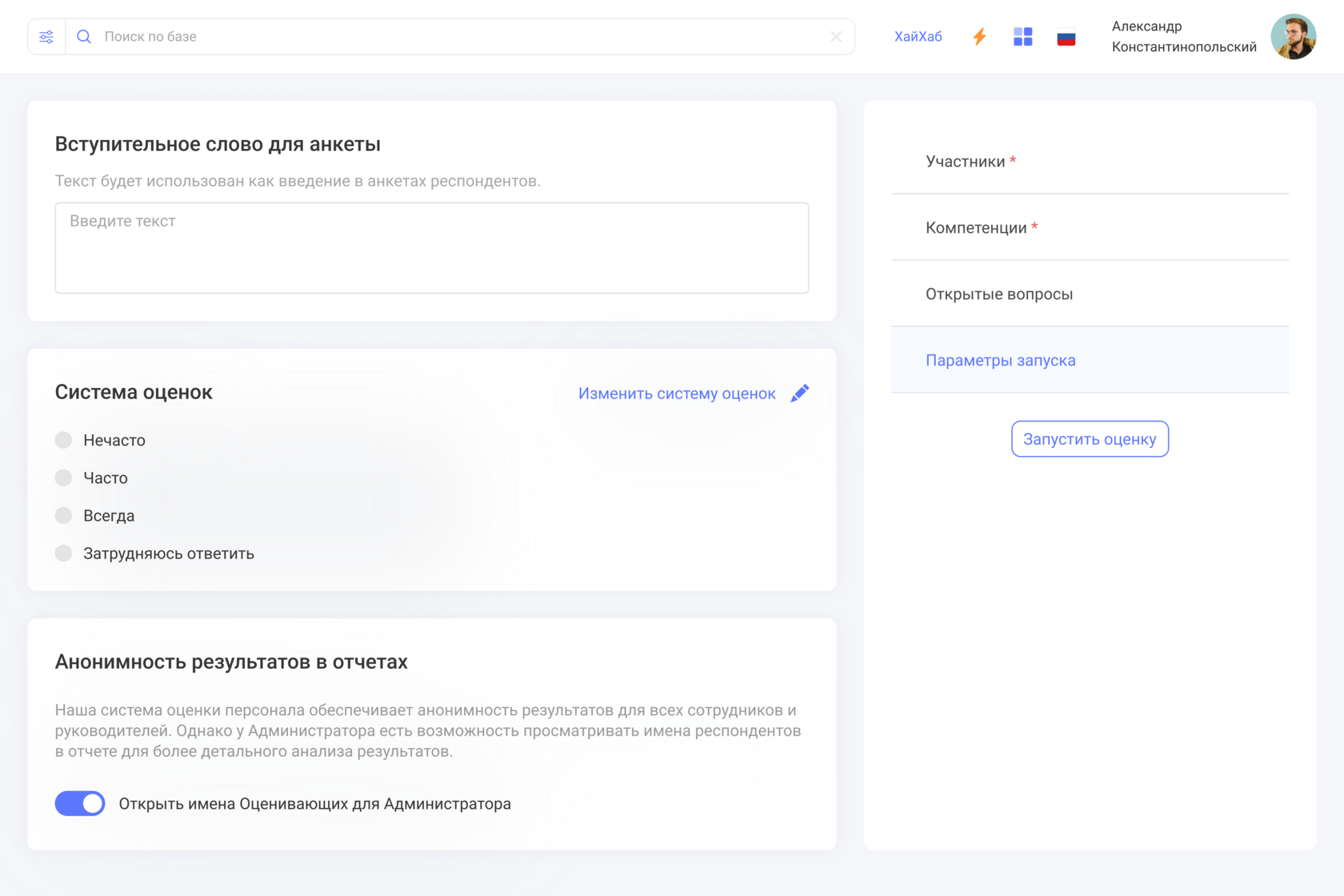Click the orange lightning bolt icon
The height and width of the screenshot is (896, 1344).
(x=979, y=37)
